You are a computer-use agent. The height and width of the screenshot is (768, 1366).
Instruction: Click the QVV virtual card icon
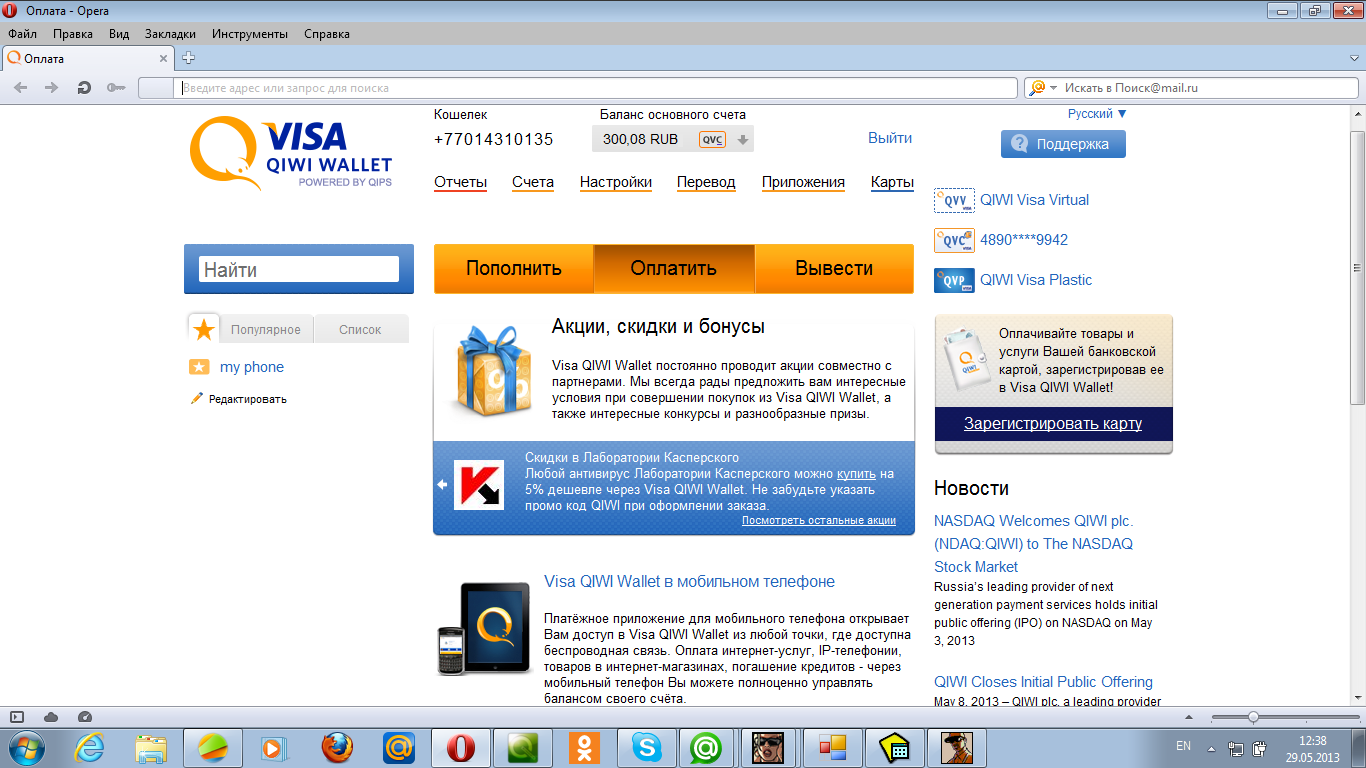(x=954, y=200)
